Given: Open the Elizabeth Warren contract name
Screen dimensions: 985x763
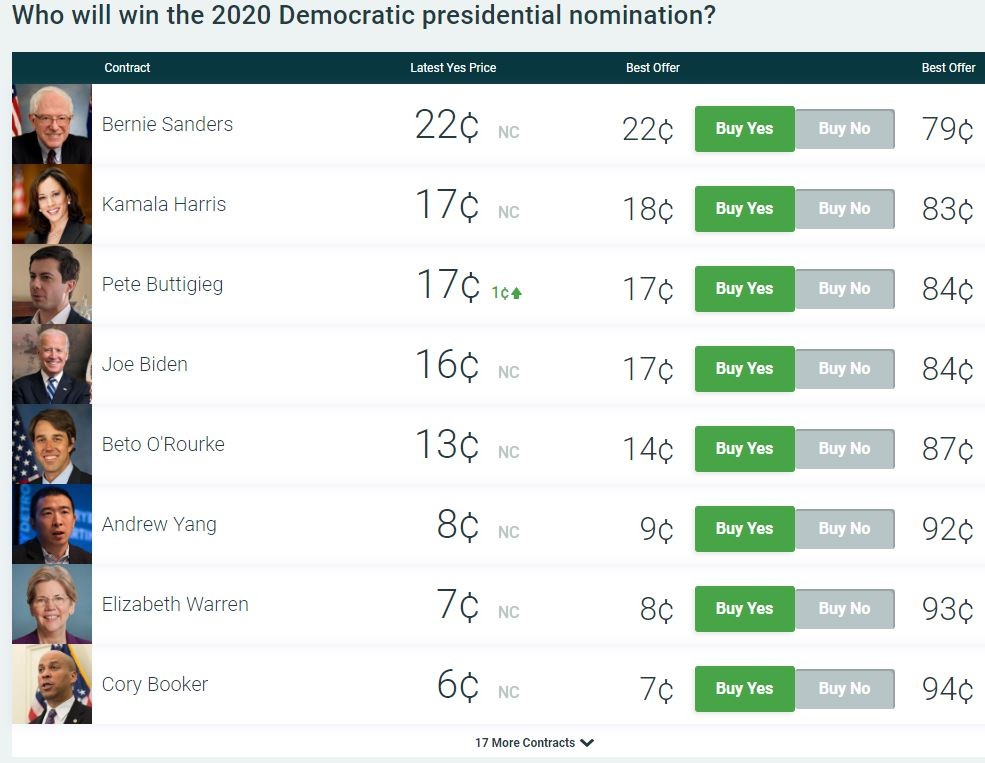Looking at the screenshot, I should coord(175,604).
